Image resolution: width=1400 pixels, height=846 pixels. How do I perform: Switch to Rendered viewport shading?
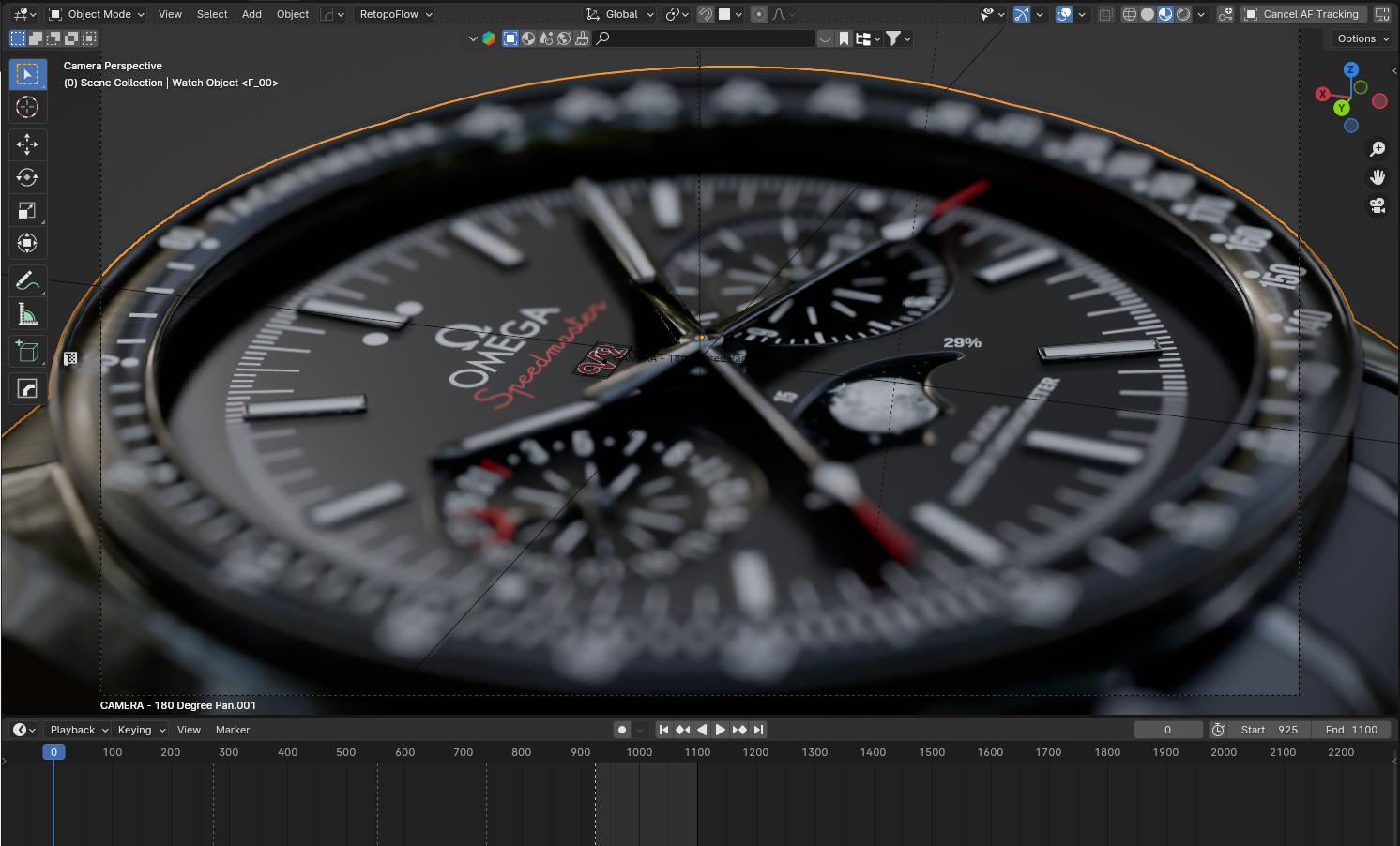tap(1183, 14)
